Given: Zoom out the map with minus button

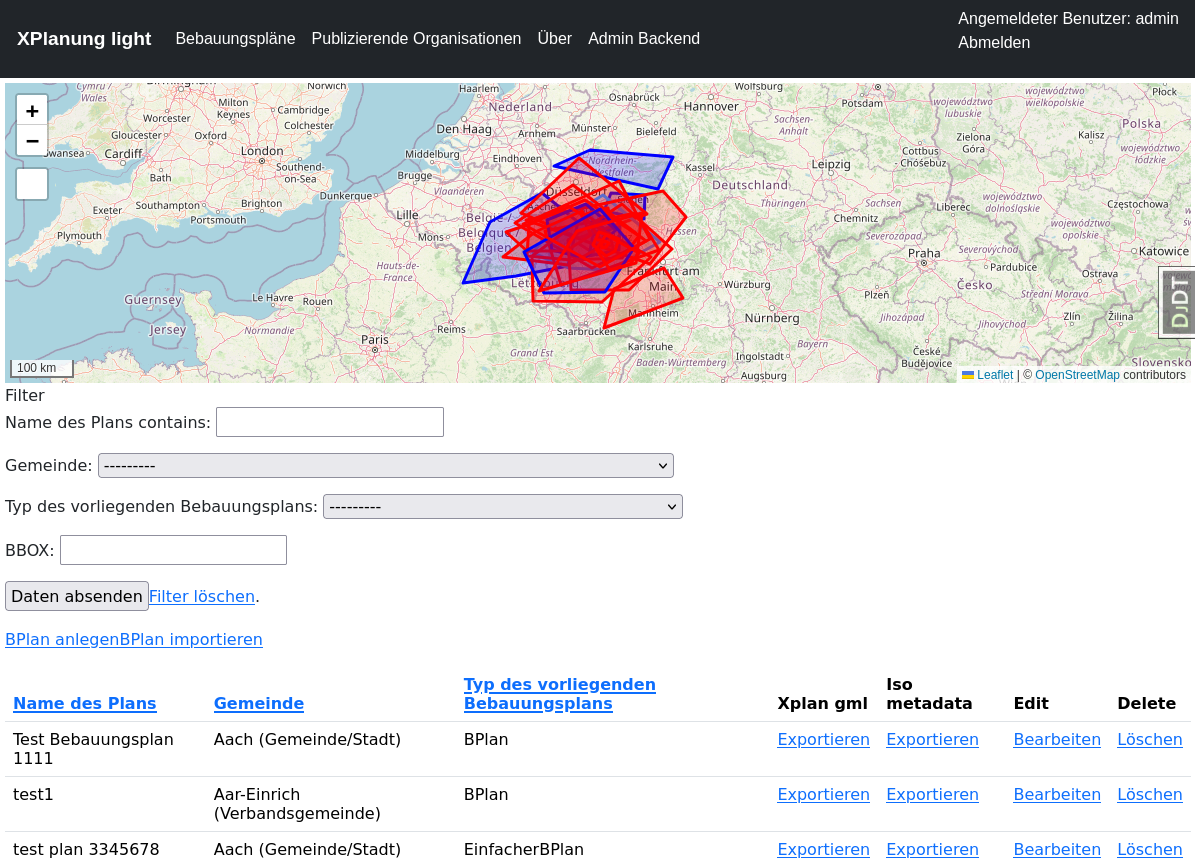Looking at the screenshot, I should click(x=32, y=141).
